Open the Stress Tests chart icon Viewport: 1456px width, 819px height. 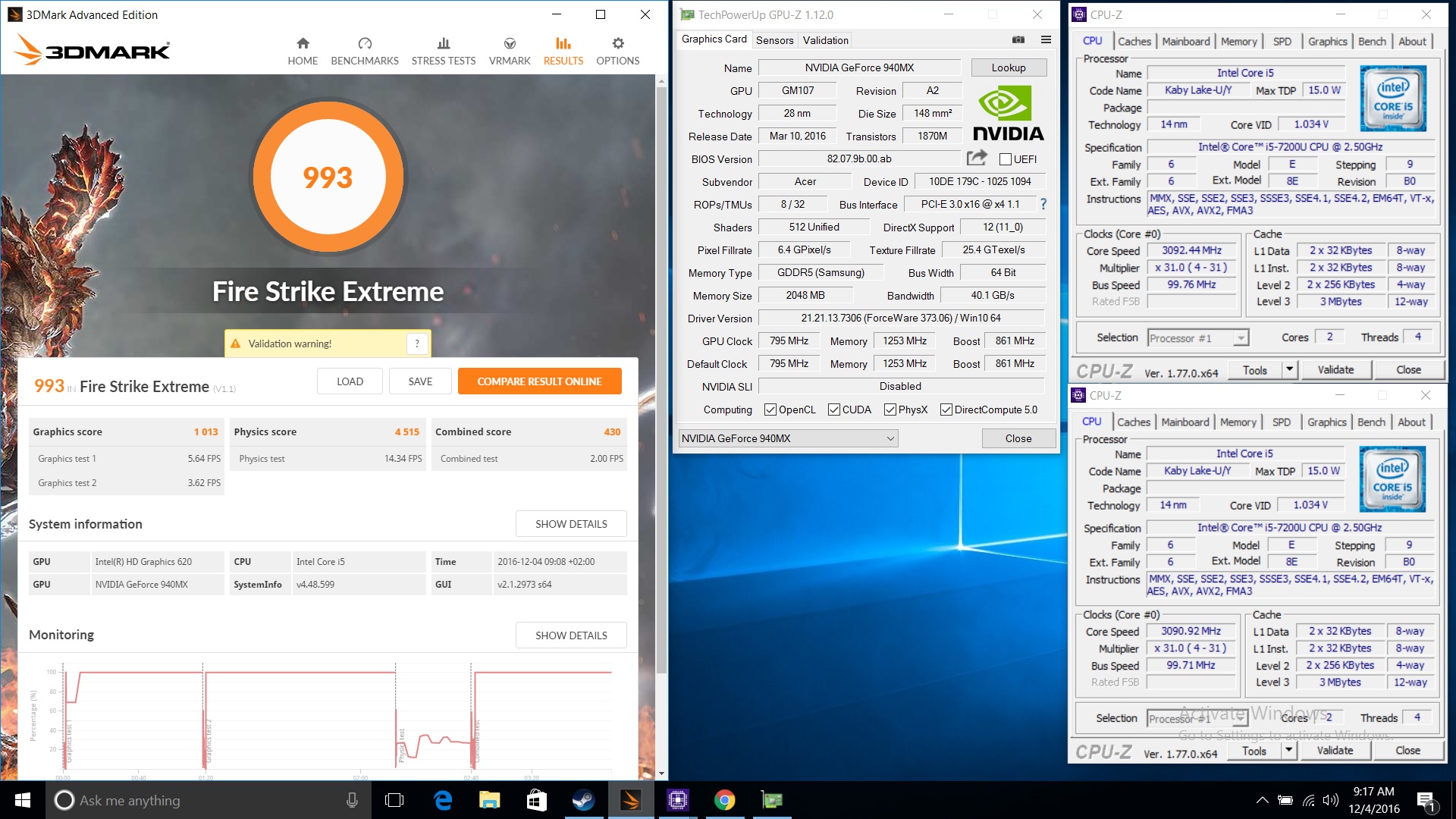click(444, 43)
